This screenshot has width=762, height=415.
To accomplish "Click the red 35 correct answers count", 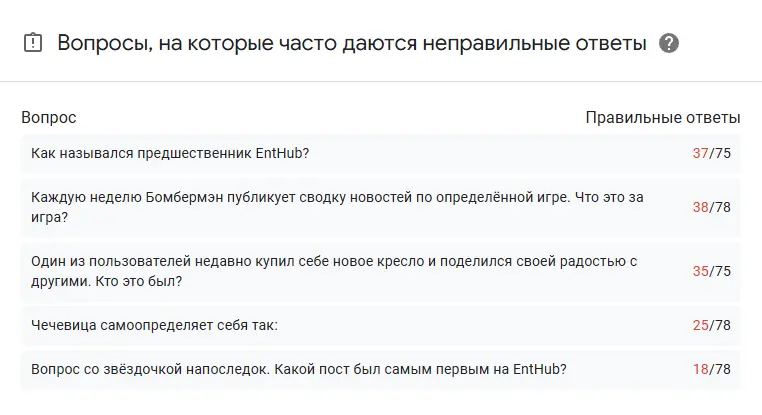I will pos(700,271).
